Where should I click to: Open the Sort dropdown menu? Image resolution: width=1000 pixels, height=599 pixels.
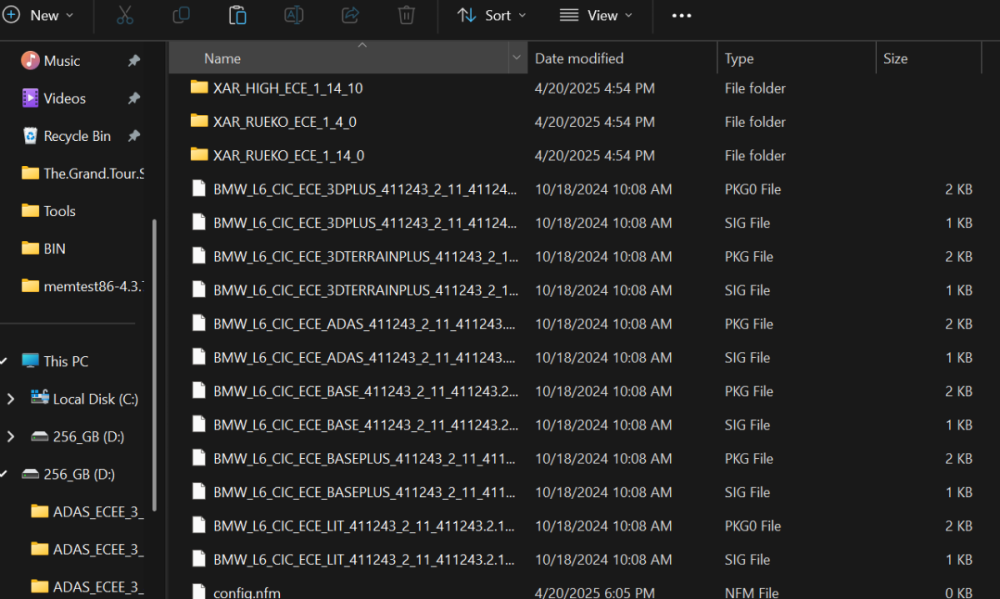pyautogui.click(x=491, y=15)
